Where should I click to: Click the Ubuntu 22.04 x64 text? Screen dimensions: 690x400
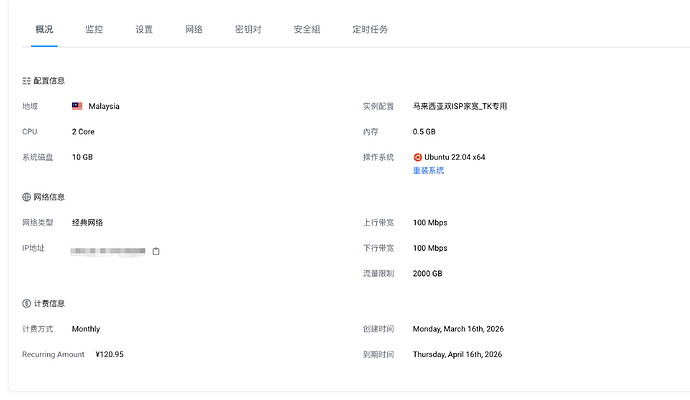click(x=455, y=157)
